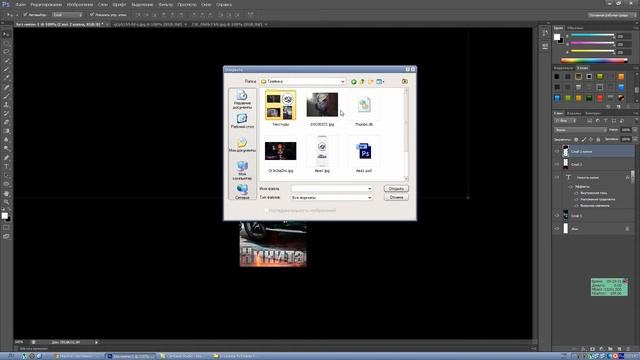
Task: Select the Move tool in the toolbox
Action: coord(6,34)
